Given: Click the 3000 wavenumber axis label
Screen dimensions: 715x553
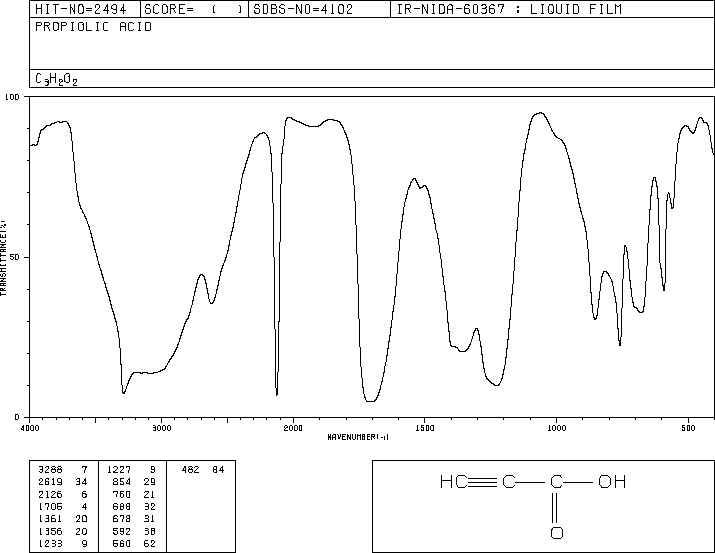Looking at the screenshot, I should [161, 428].
